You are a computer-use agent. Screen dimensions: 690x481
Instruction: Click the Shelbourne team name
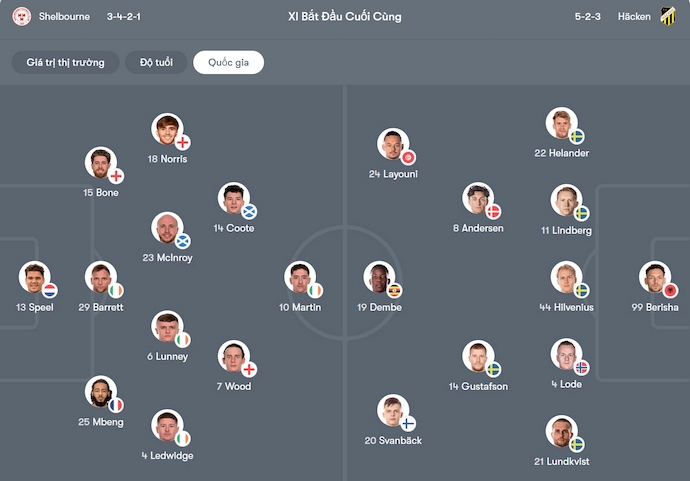coord(64,16)
